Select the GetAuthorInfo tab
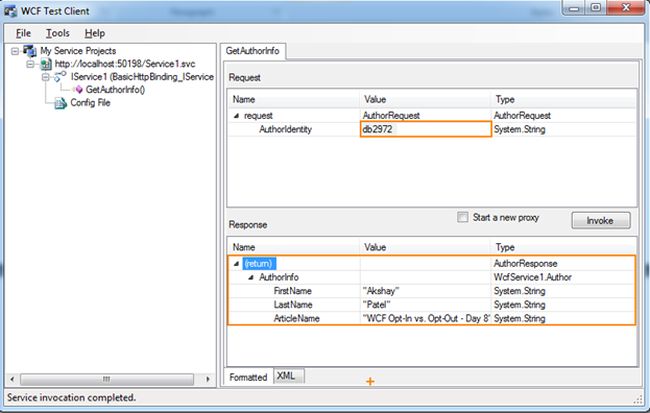The width and height of the screenshot is (650, 413). [252, 51]
